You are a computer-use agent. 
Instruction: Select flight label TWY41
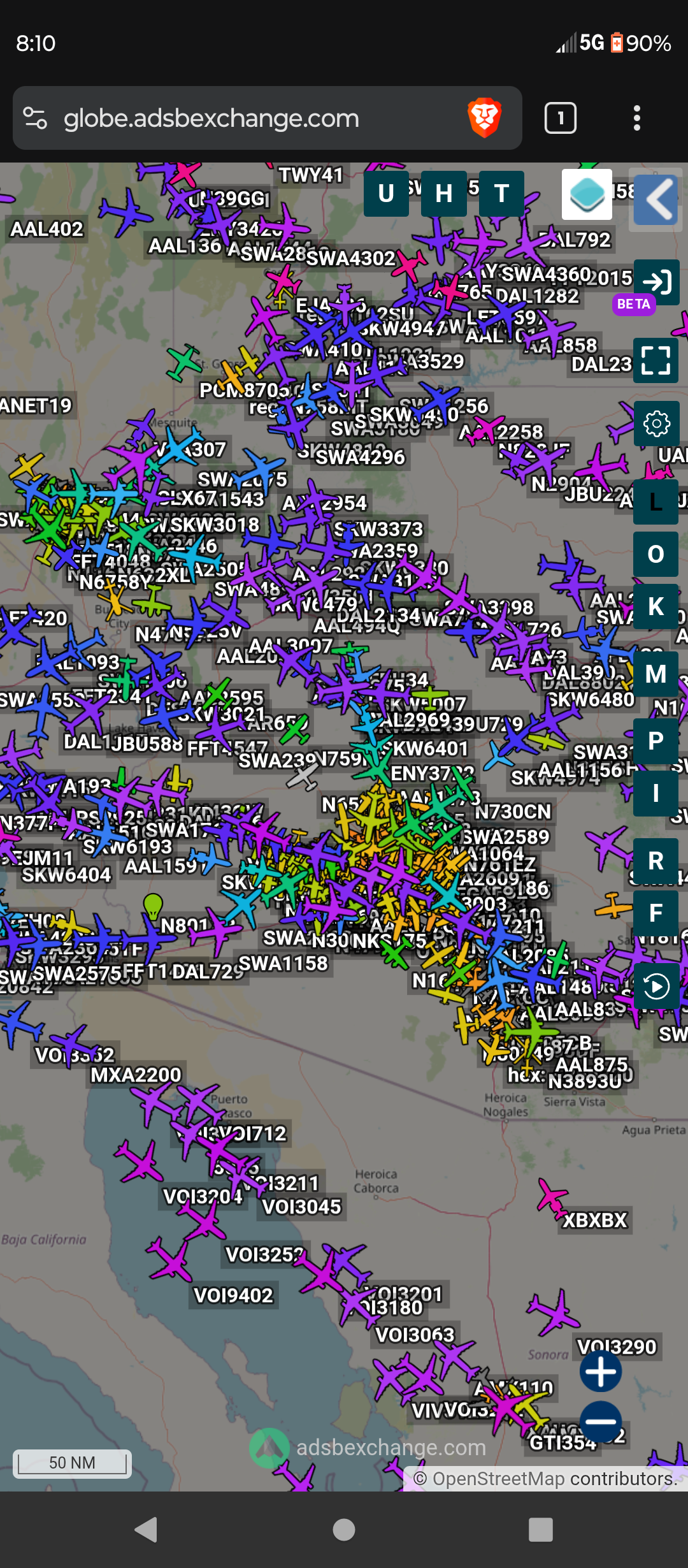pos(311,175)
